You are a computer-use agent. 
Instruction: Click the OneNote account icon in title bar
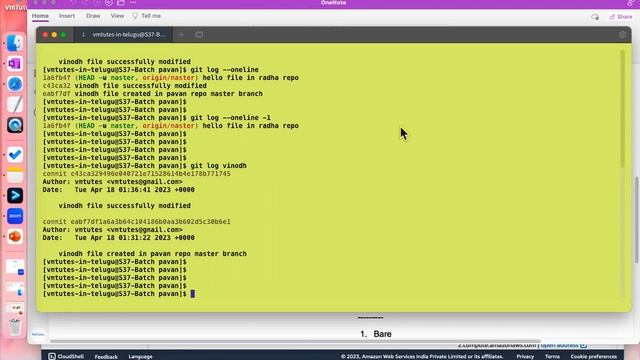click(x=631, y=3)
